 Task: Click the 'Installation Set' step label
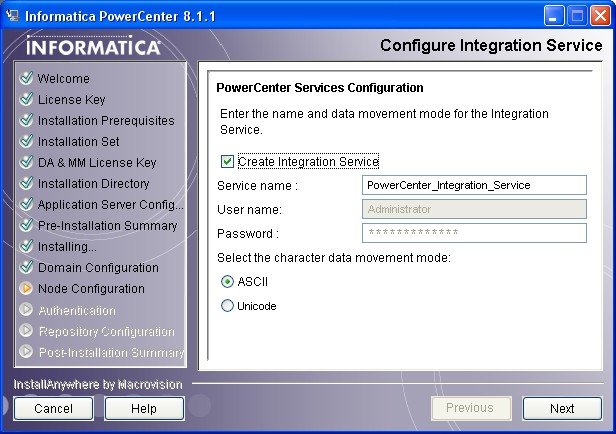pos(79,141)
